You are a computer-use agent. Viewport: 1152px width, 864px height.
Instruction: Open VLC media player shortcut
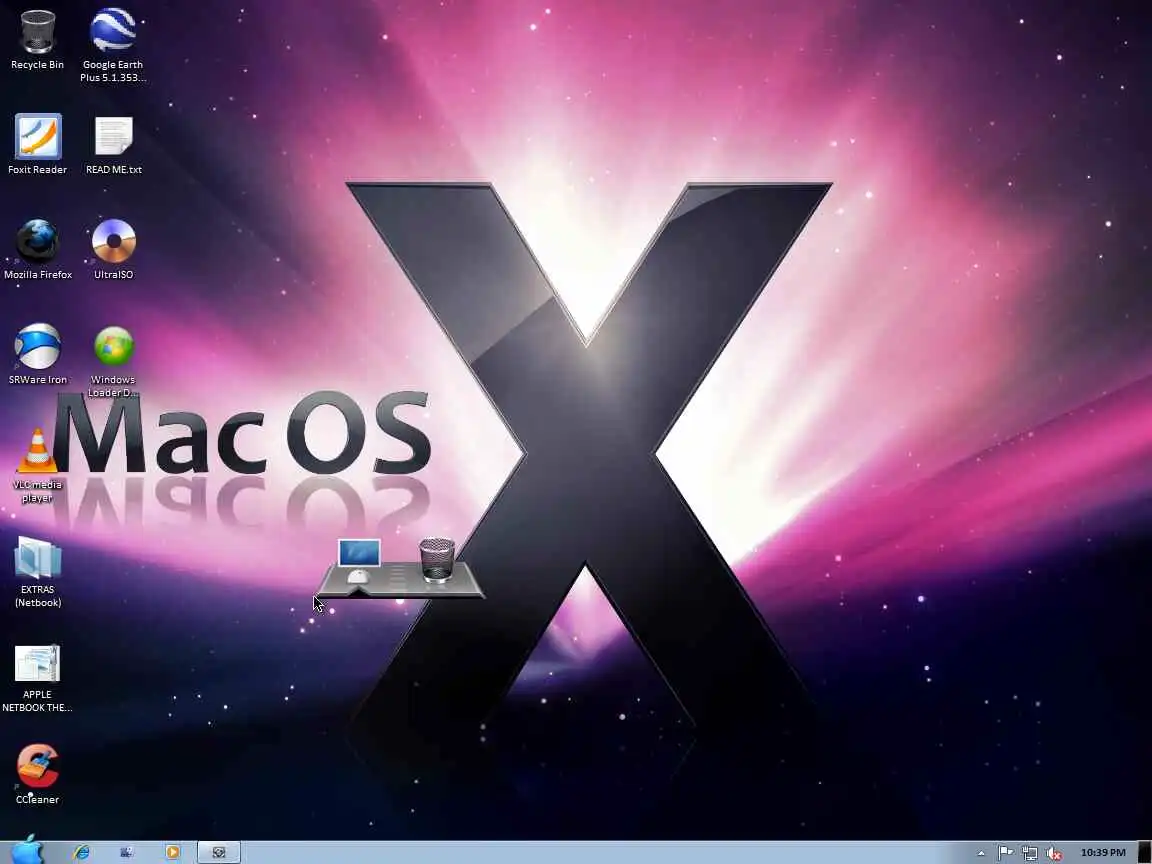pyautogui.click(x=37, y=466)
